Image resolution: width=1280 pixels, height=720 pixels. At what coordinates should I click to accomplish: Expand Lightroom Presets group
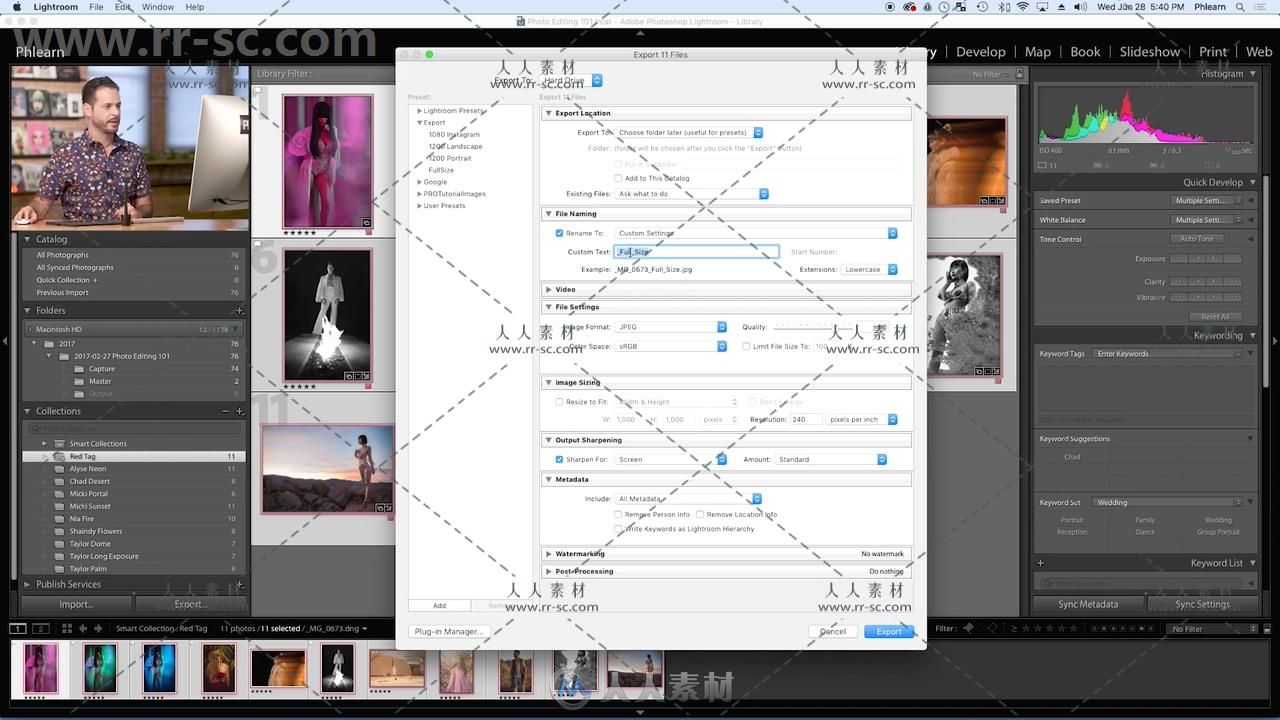(x=420, y=110)
